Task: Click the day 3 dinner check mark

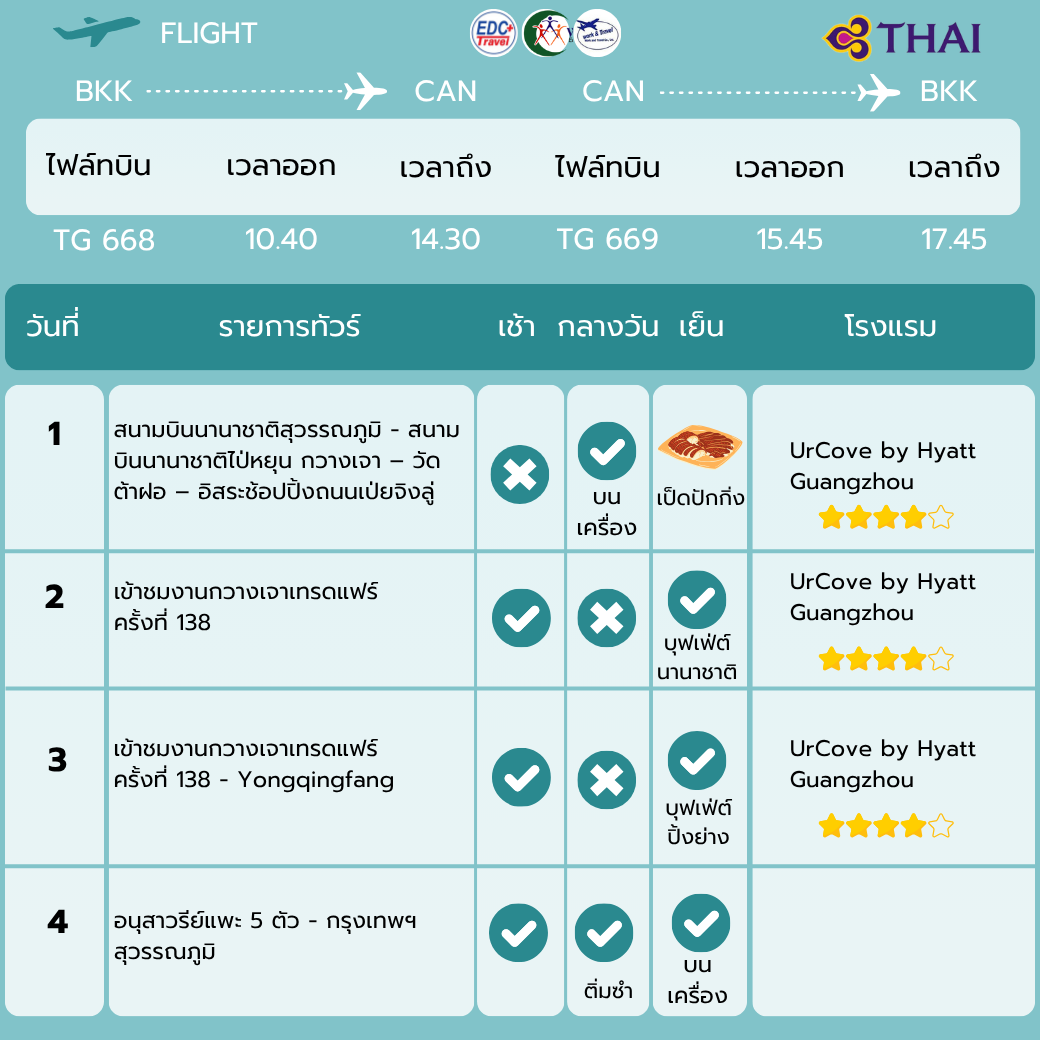Action: point(697,761)
